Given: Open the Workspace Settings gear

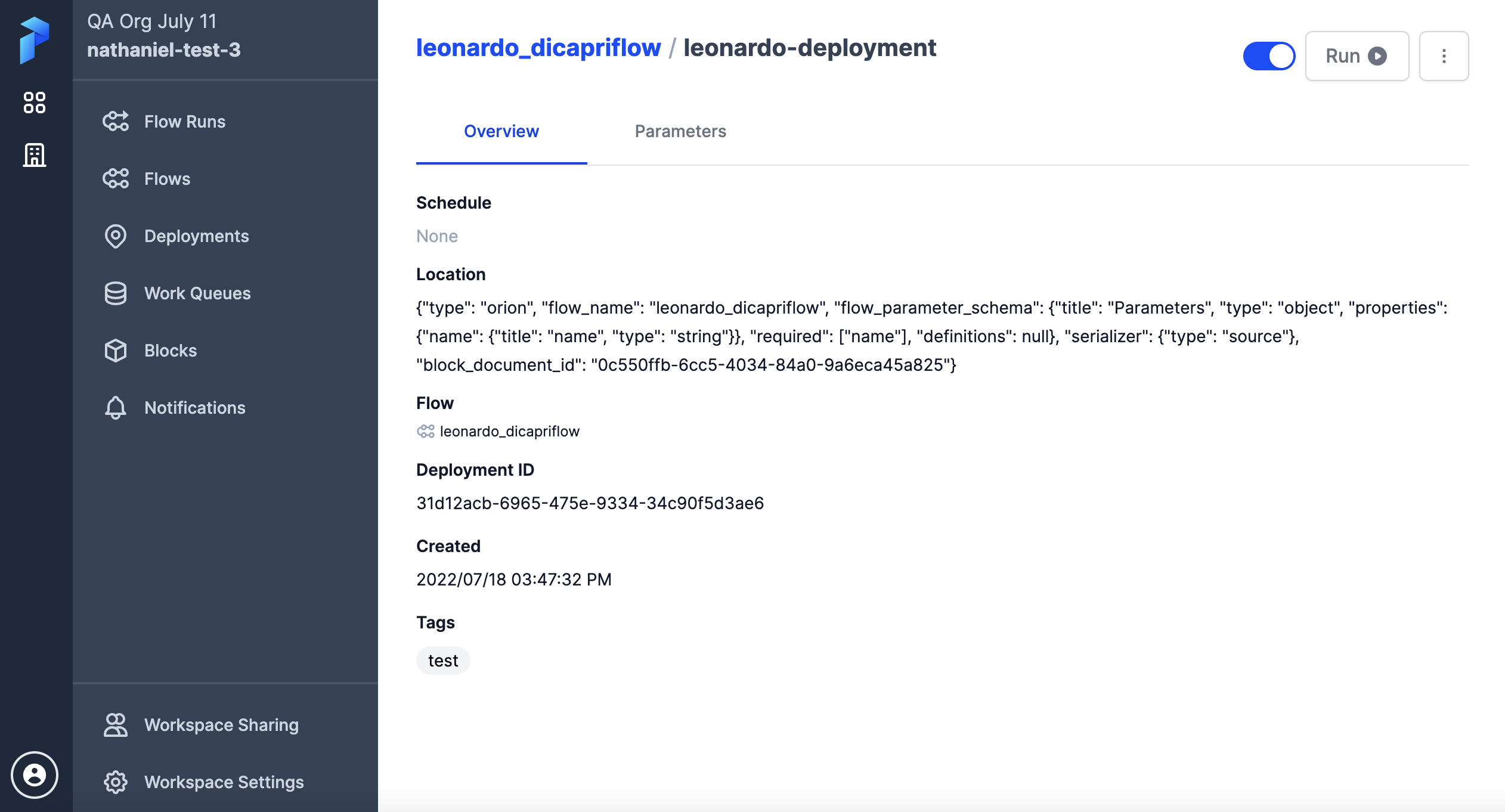Looking at the screenshot, I should (x=116, y=782).
